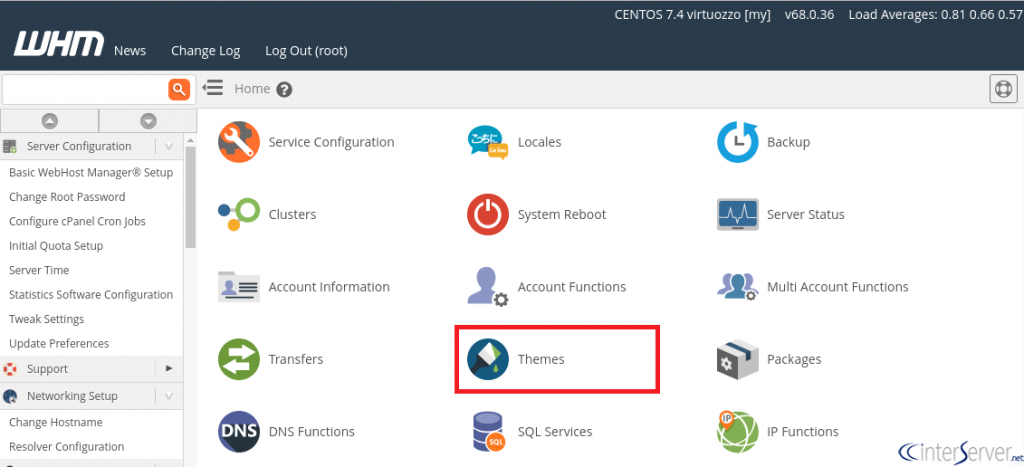Click the sidebar scroll up arrow button
The image size is (1024, 467).
(x=50, y=121)
